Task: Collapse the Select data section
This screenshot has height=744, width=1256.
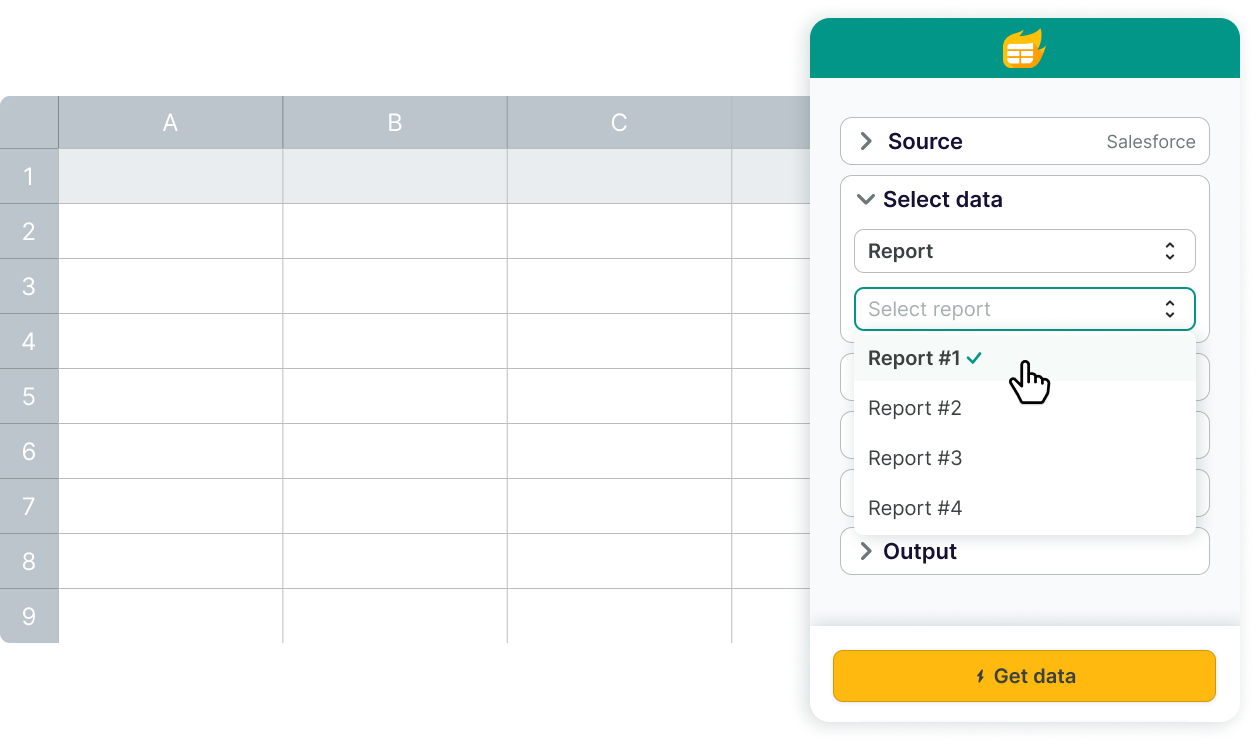Action: click(866, 200)
